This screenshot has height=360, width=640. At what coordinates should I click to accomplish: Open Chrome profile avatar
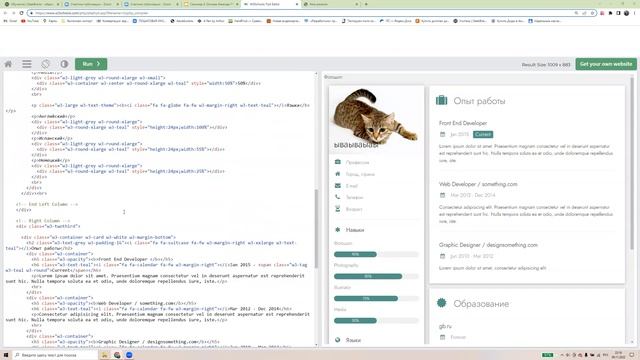(x=627, y=13)
